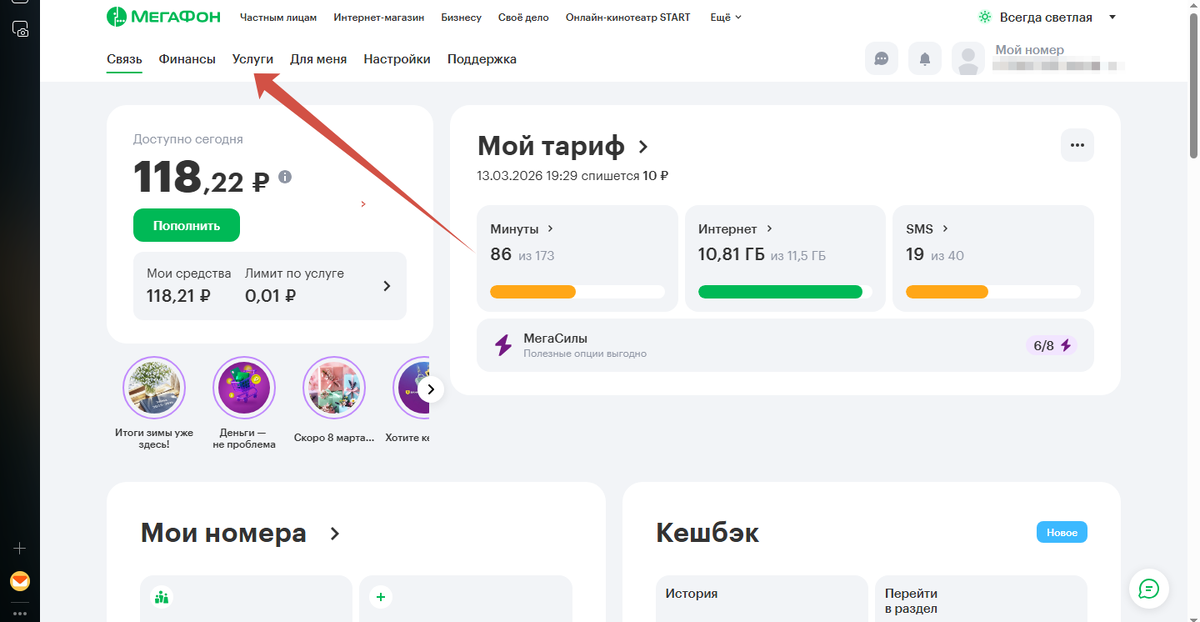Click the Минуты usage progress bar
The width and height of the screenshot is (1200, 622).
click(x=577, y=292)
